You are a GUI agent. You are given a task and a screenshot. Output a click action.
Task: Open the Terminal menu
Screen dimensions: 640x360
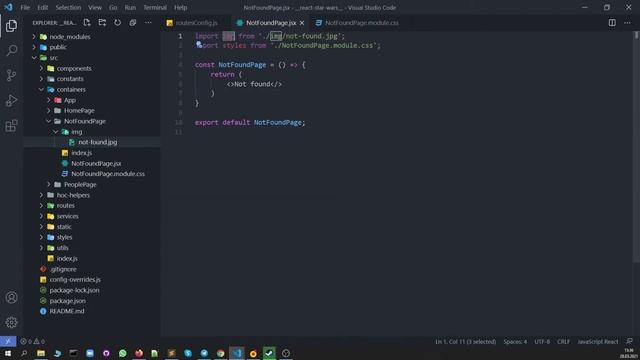(155, 7)
